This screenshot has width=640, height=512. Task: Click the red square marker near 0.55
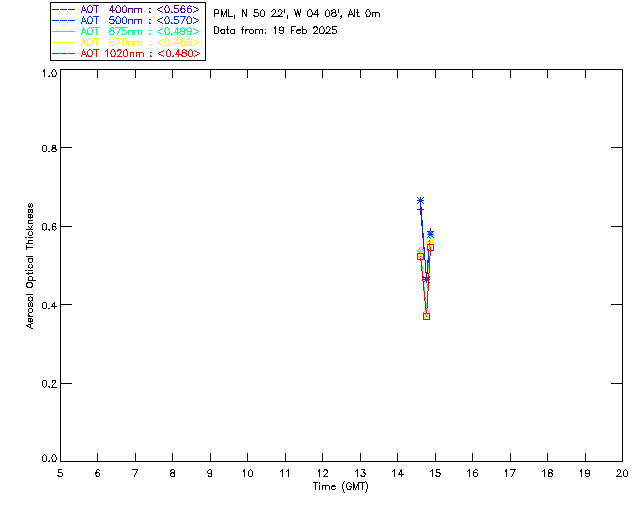(430, 247)
